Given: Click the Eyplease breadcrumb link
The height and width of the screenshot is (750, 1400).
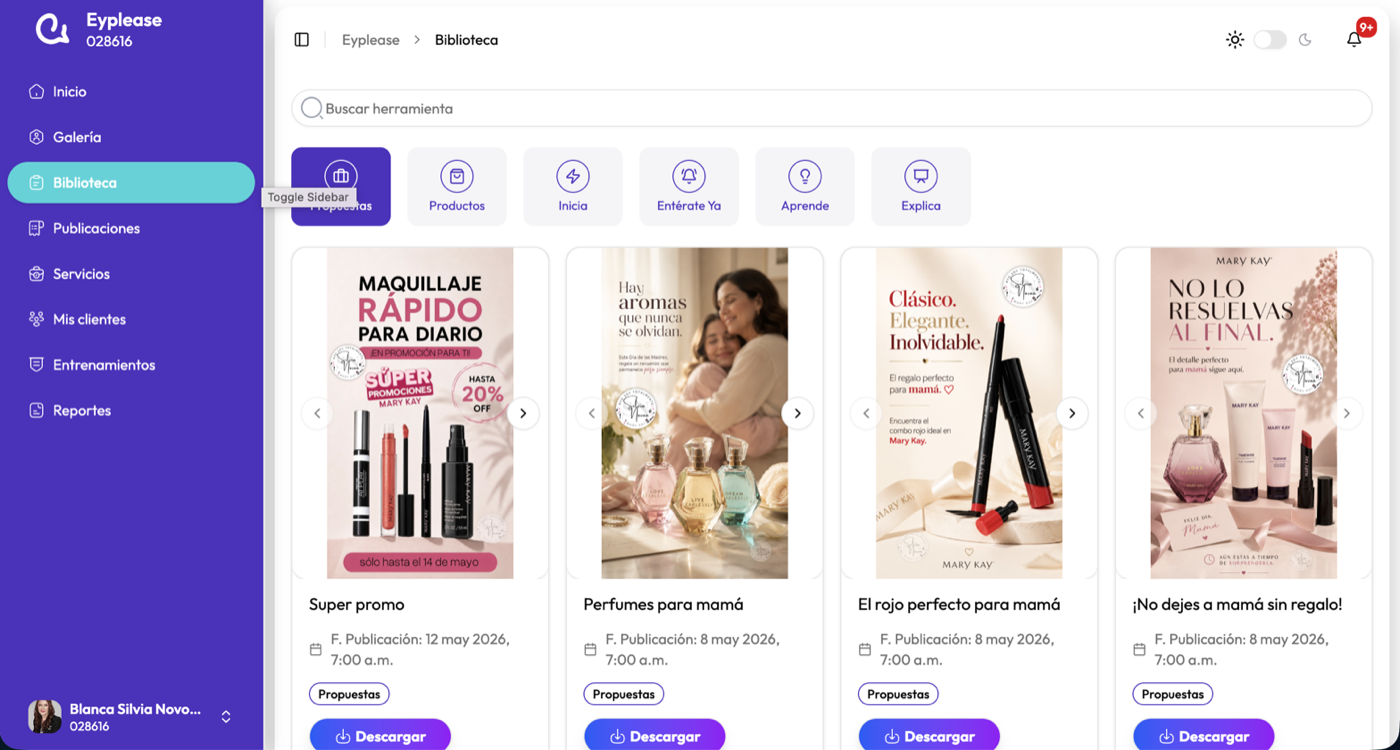Looking at the screenshot, I should coord(370,40).
